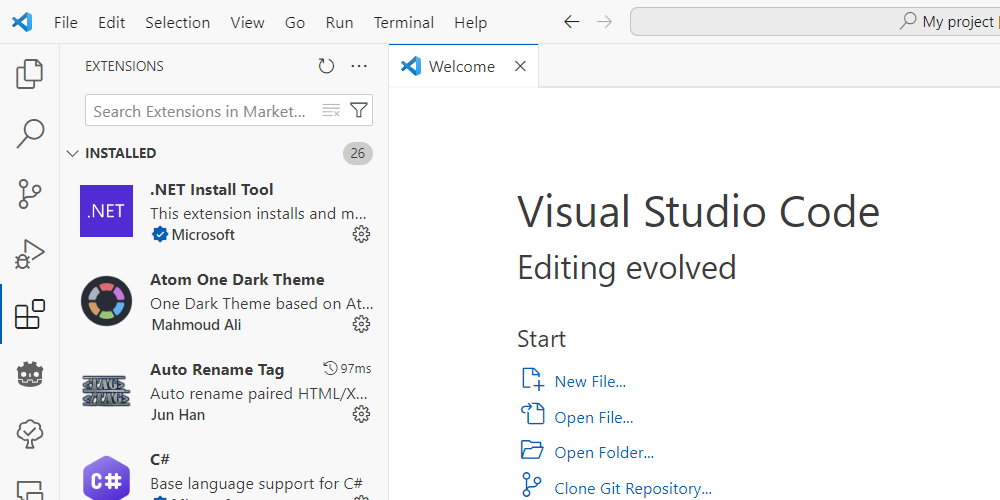Open Run and Debug view

30,254
